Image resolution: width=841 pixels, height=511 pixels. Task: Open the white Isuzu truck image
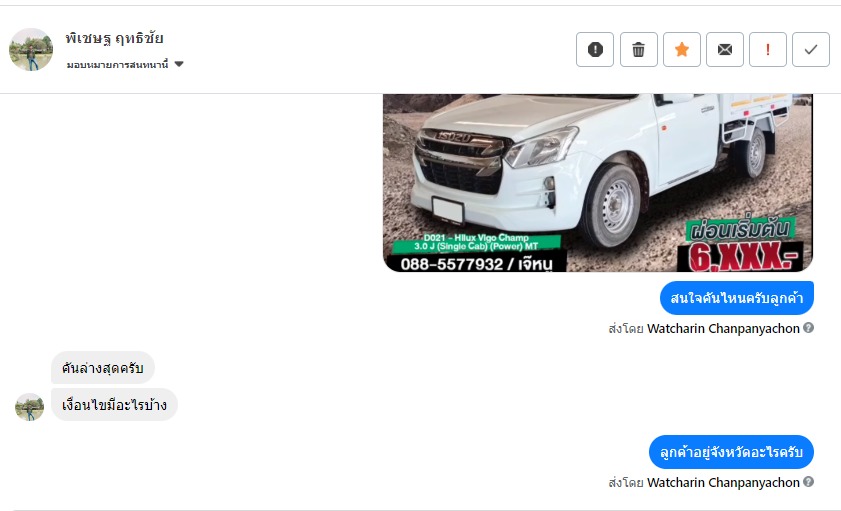click(x=598, y=183)
